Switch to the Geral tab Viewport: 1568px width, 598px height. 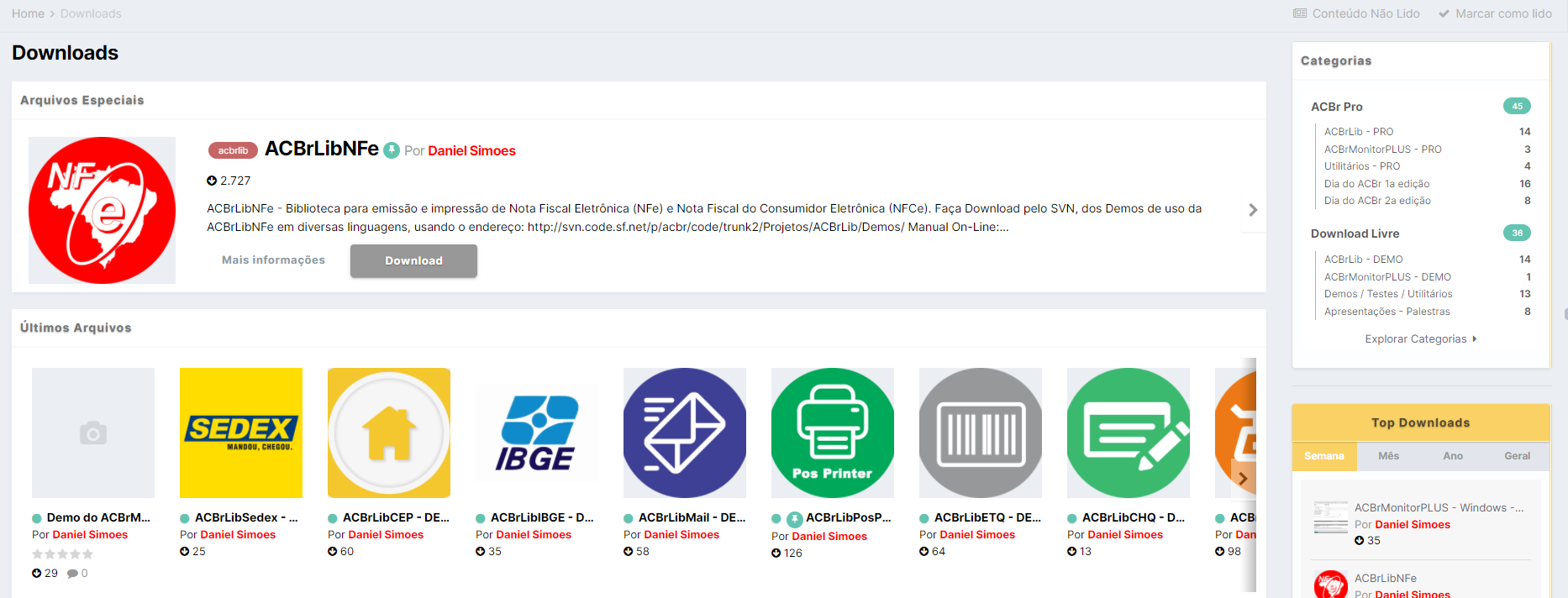[x=1518, y=456]
